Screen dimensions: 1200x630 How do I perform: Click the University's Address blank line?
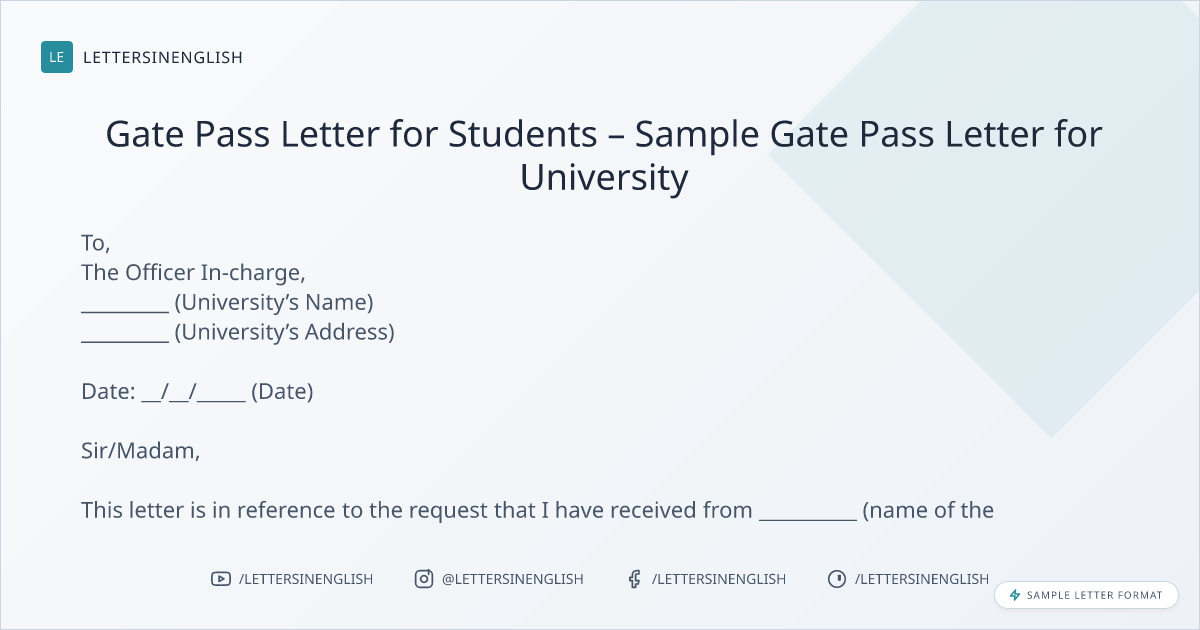[x=124, y=340]
